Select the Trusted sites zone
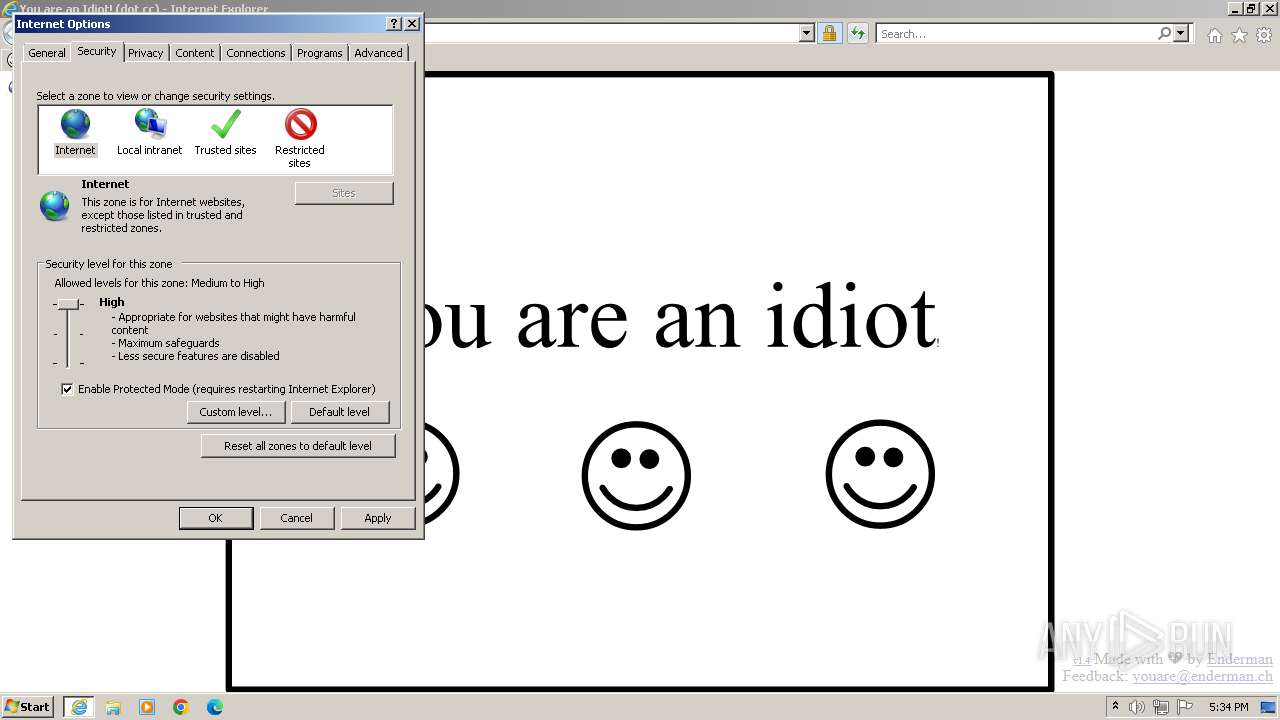 click(x=225, y=133)
